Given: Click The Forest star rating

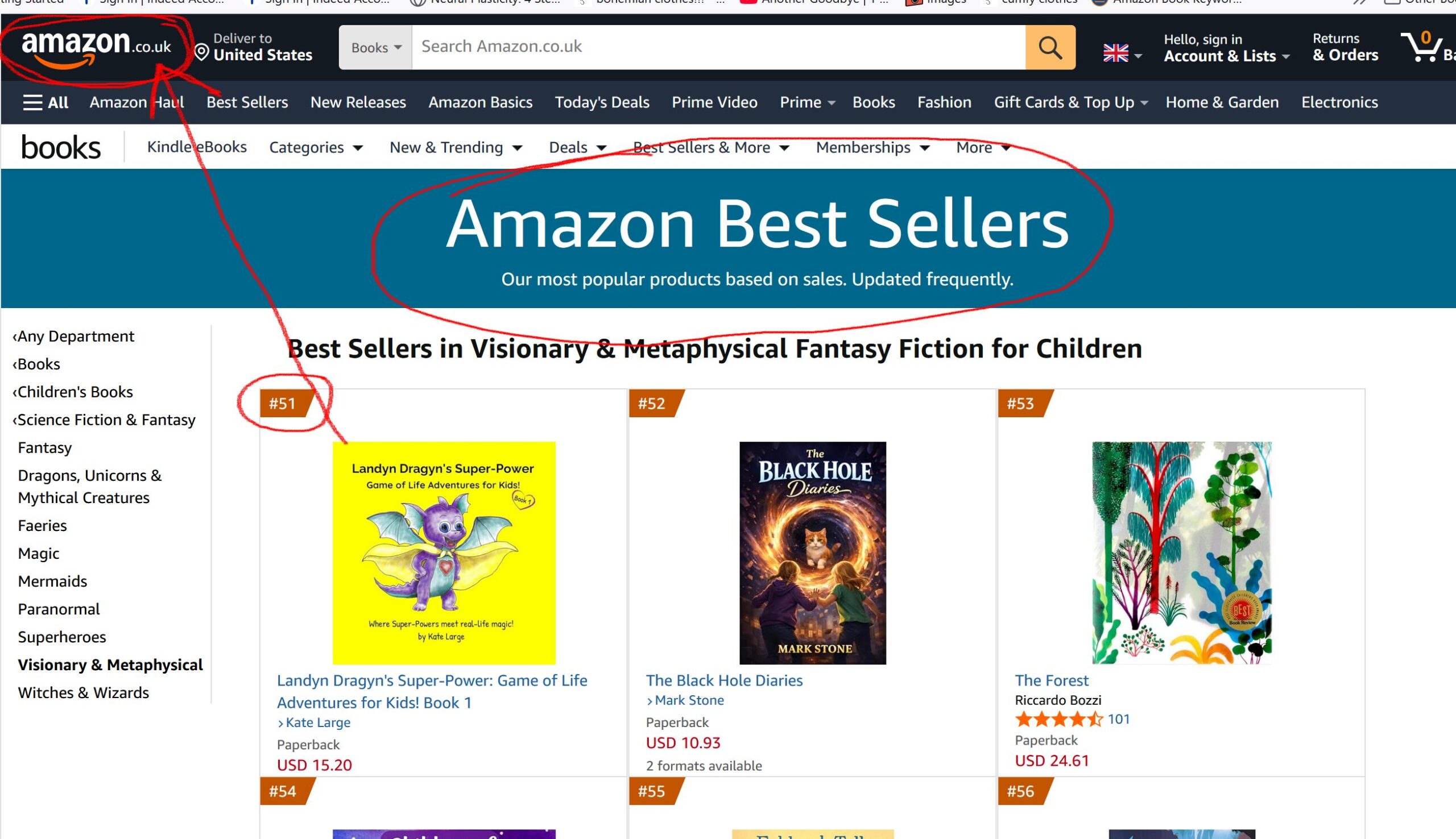Looking at the screenshot, I should (1058, 719).
